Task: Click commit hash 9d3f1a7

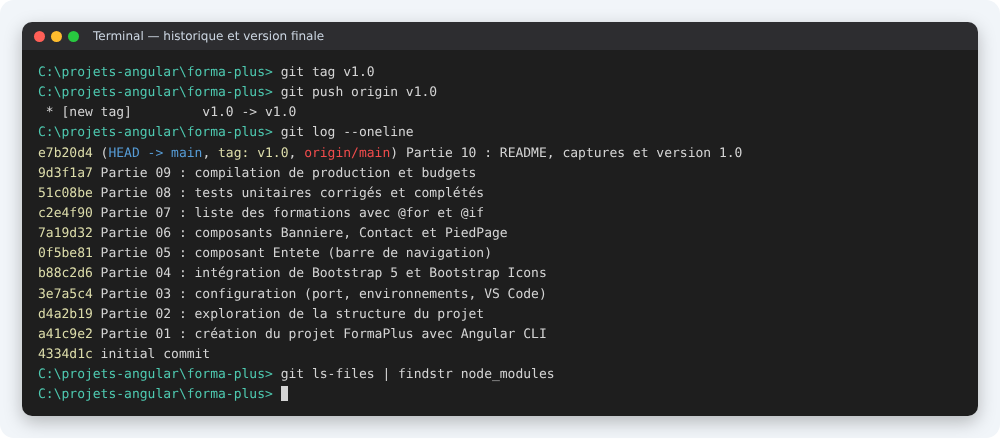Action: point(66,173)
